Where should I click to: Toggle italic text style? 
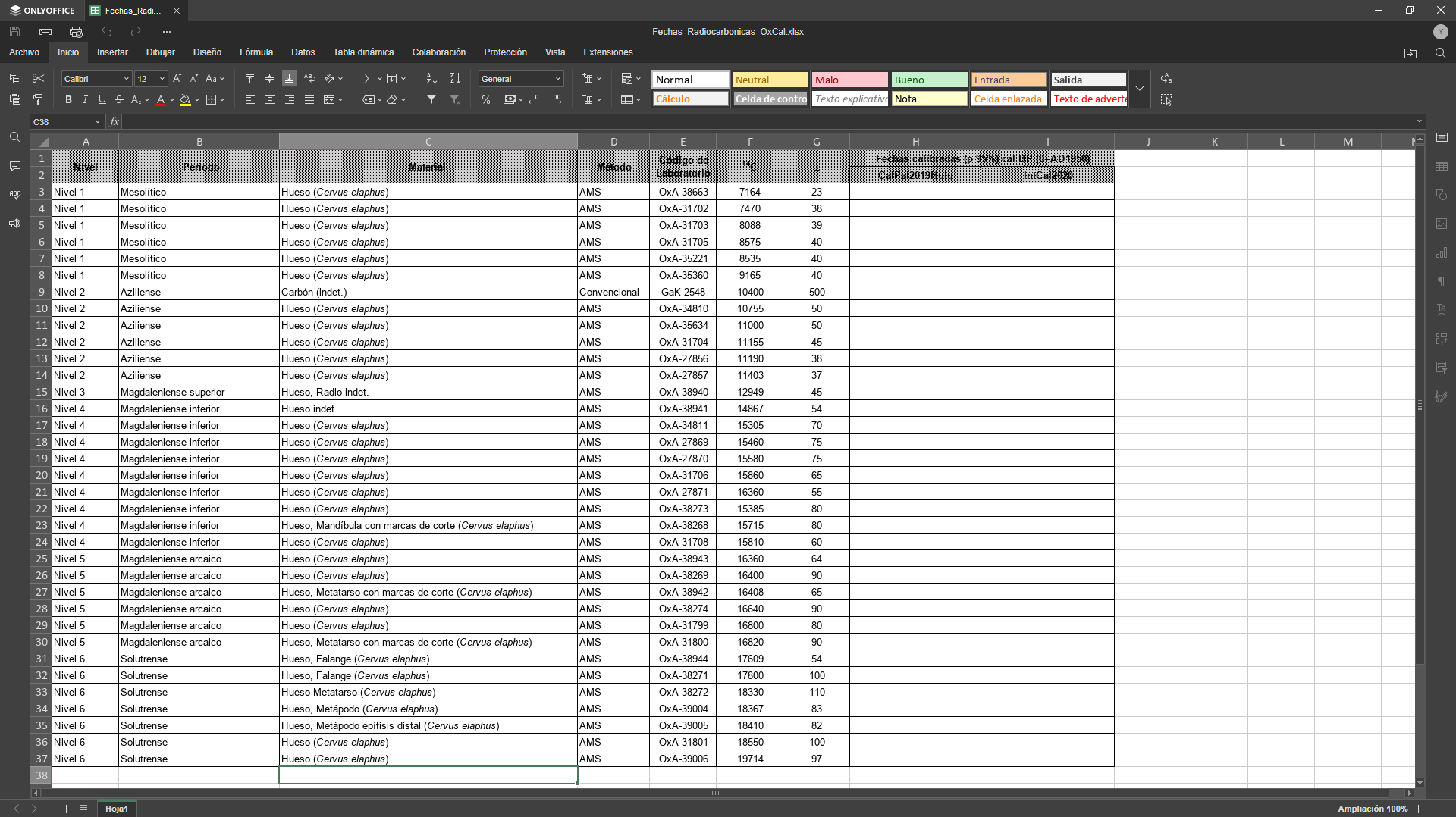[x=85, y=100]
